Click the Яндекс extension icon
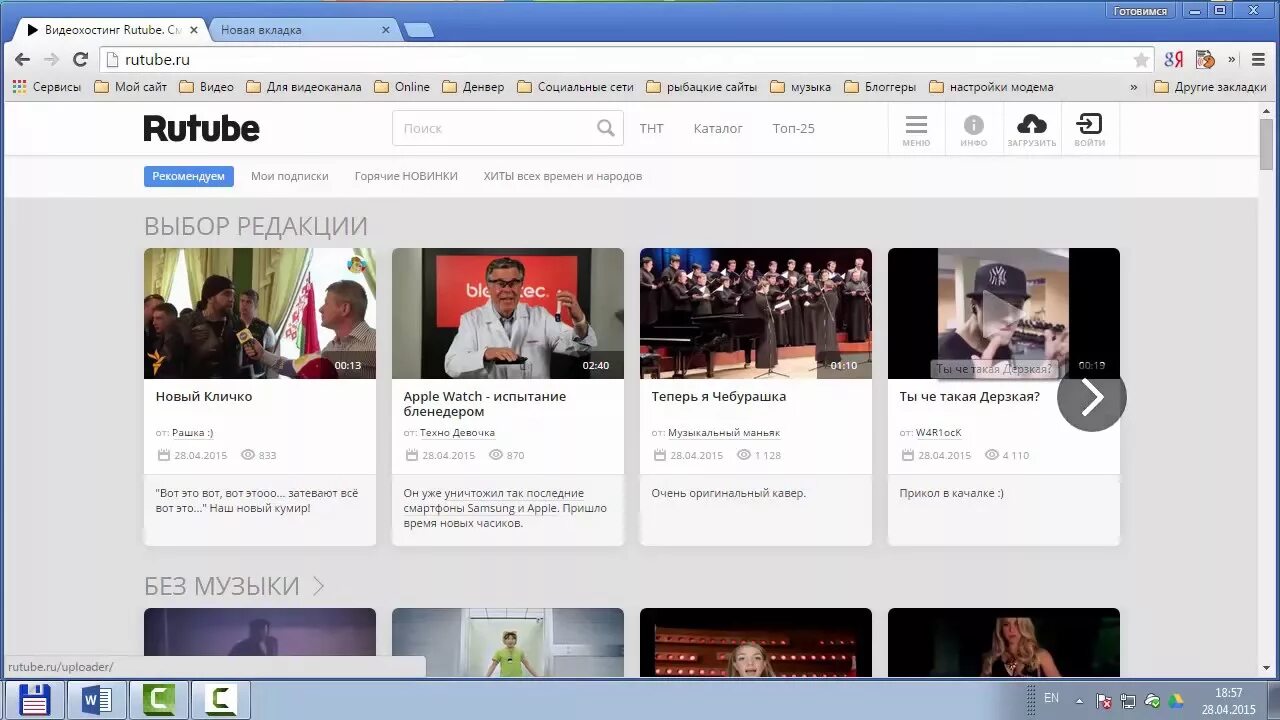1280x720 pixels. (1174, 60)
